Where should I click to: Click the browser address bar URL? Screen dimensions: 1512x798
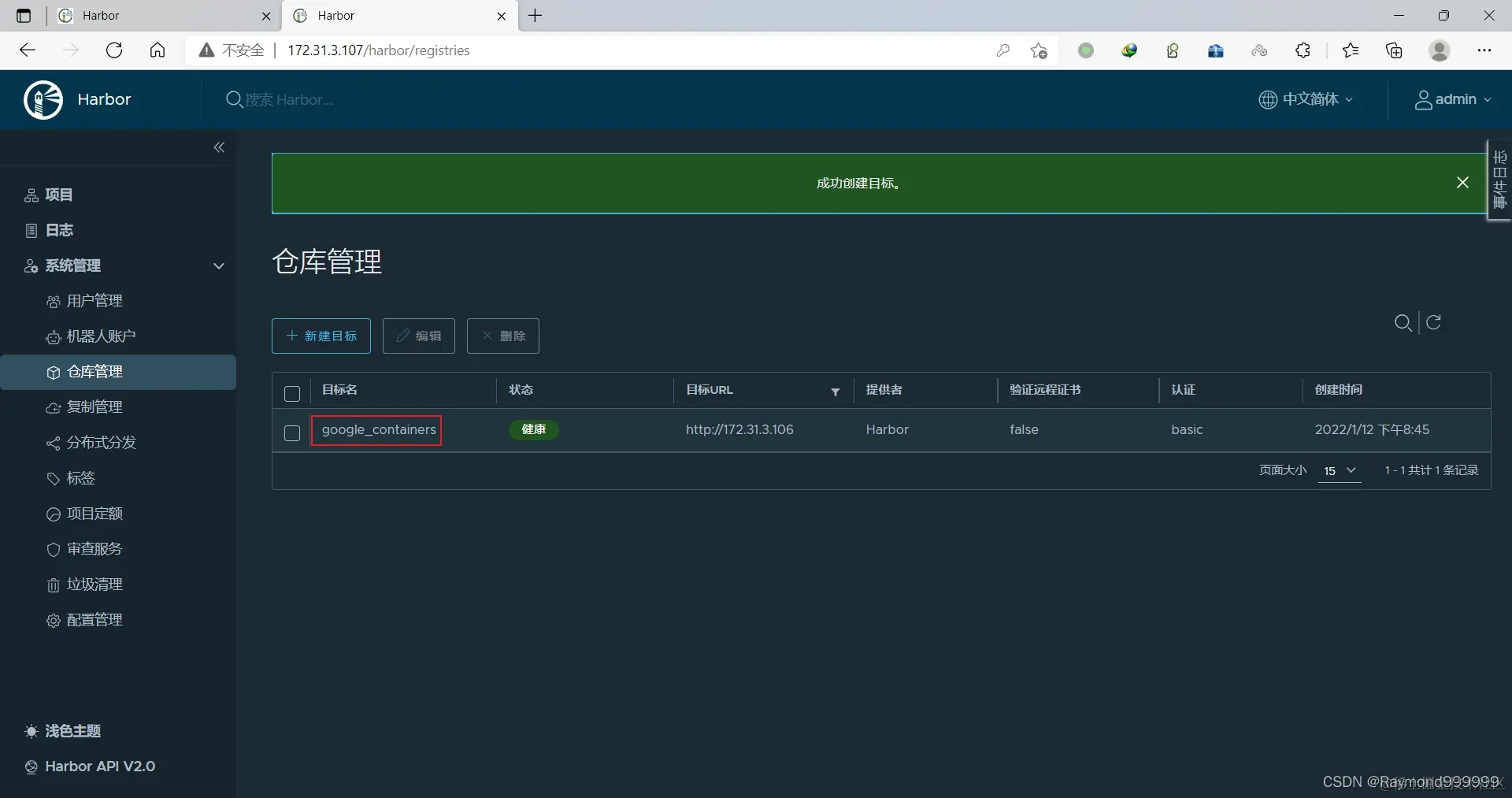tap(379, 50)
